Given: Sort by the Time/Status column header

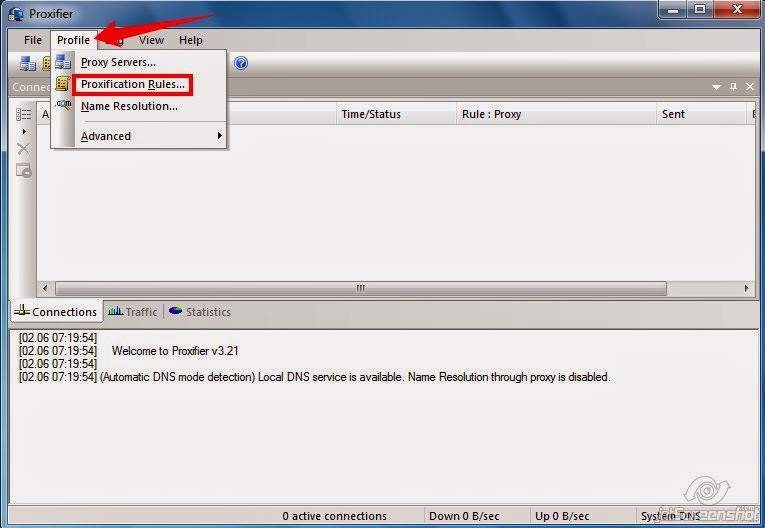Looking at the screenshot, I should tap(396, 114).
